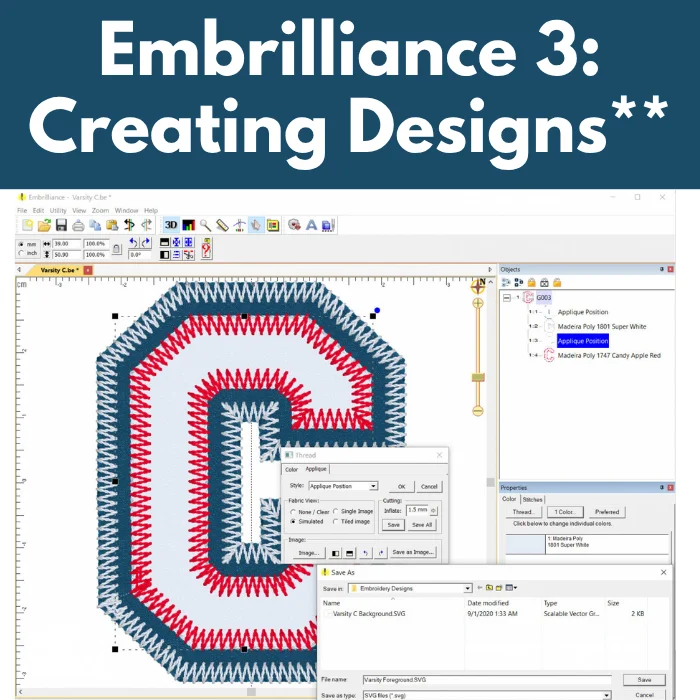Click Save All in Cutting section
The height and width of the screenshot is (700, 700).
coord(422,525)
